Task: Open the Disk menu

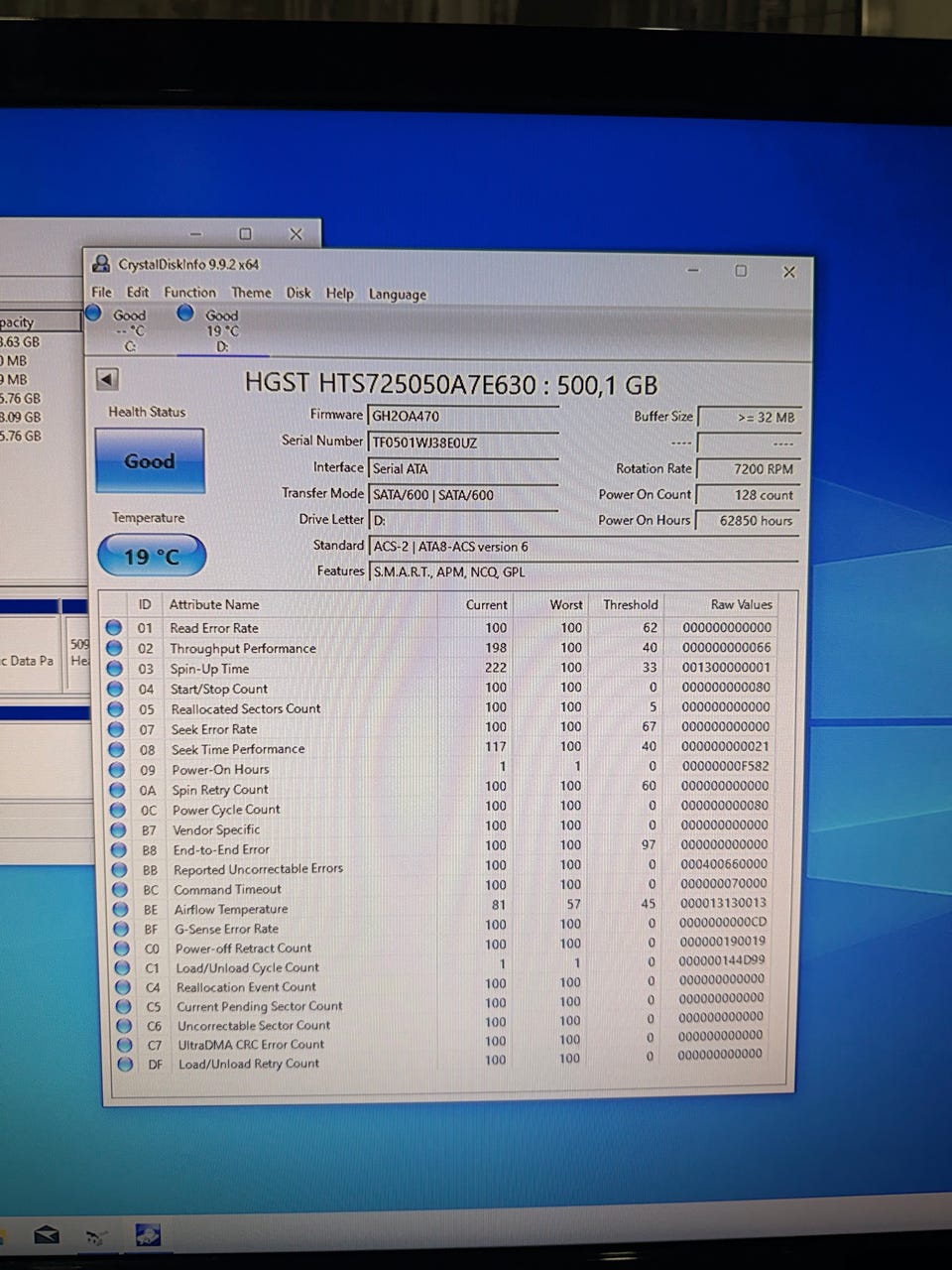Action: (x=298, y=293)
